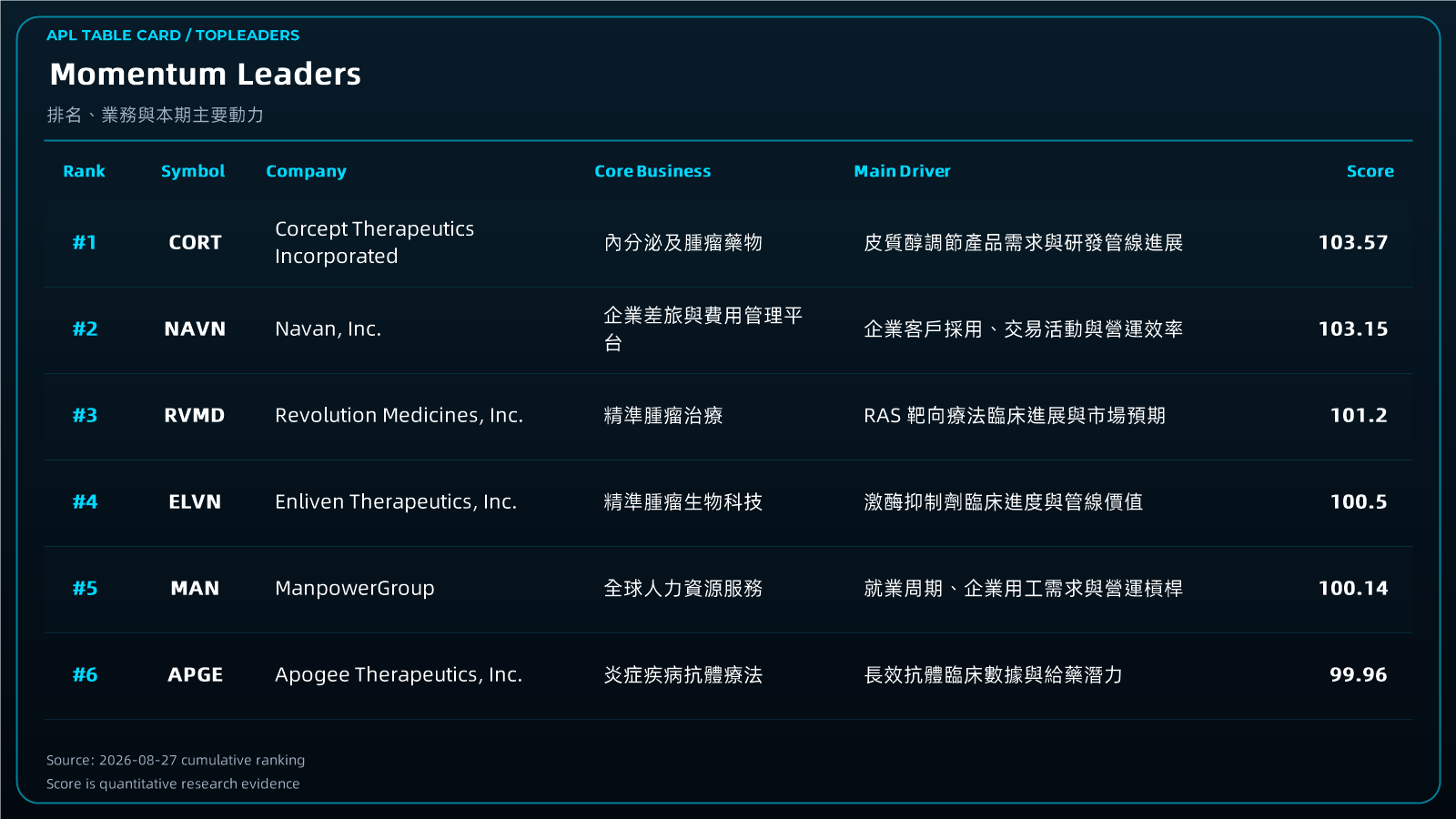Click the RVMD symbol
This screenshot has height=819, width=1456.
point(195,415)
